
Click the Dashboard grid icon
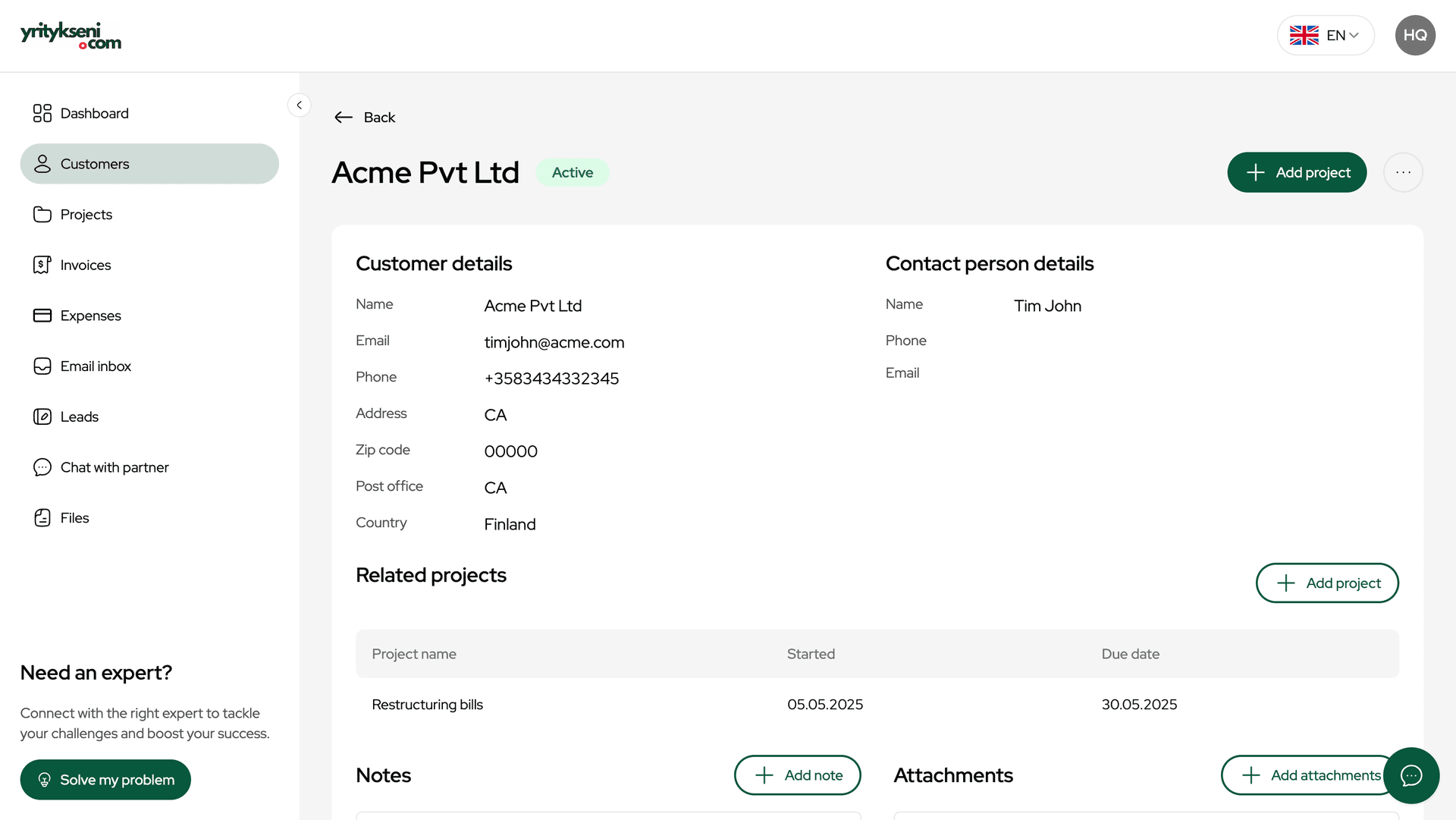pos(42,113)
